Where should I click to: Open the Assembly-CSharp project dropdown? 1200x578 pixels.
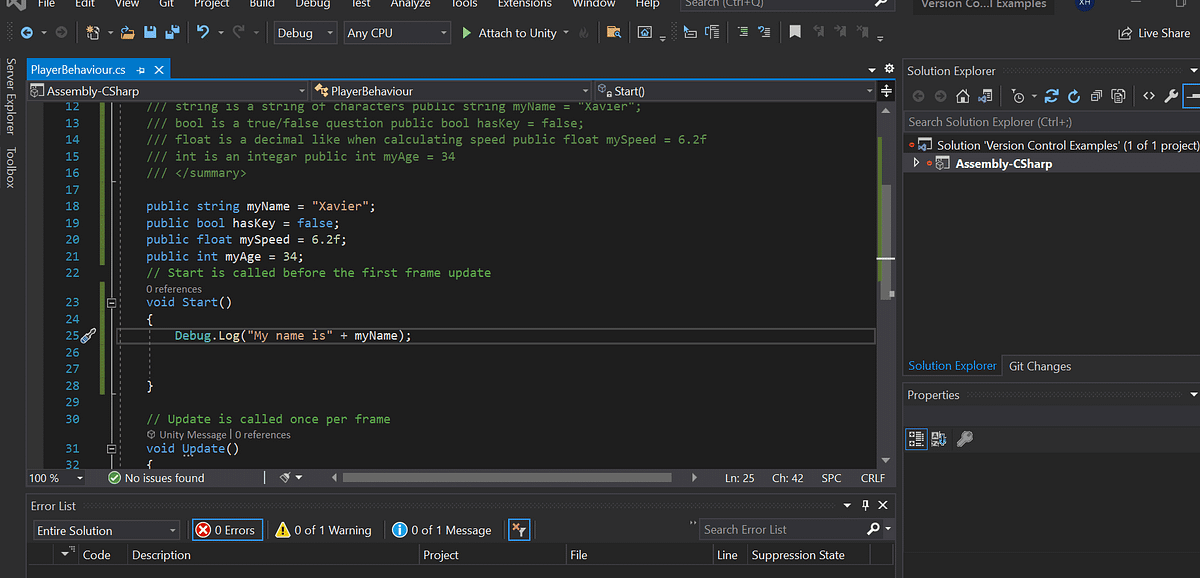click(x=168, y=91)
